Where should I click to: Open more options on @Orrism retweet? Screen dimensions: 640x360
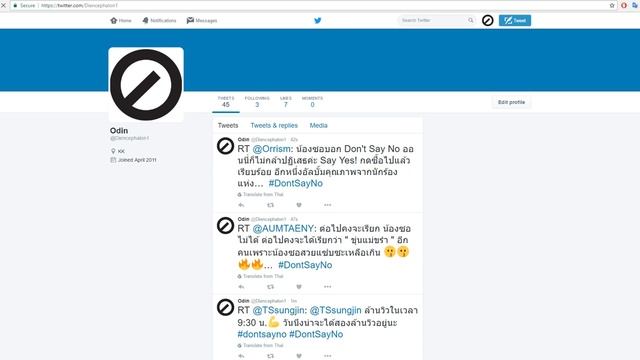coord(327,205)
